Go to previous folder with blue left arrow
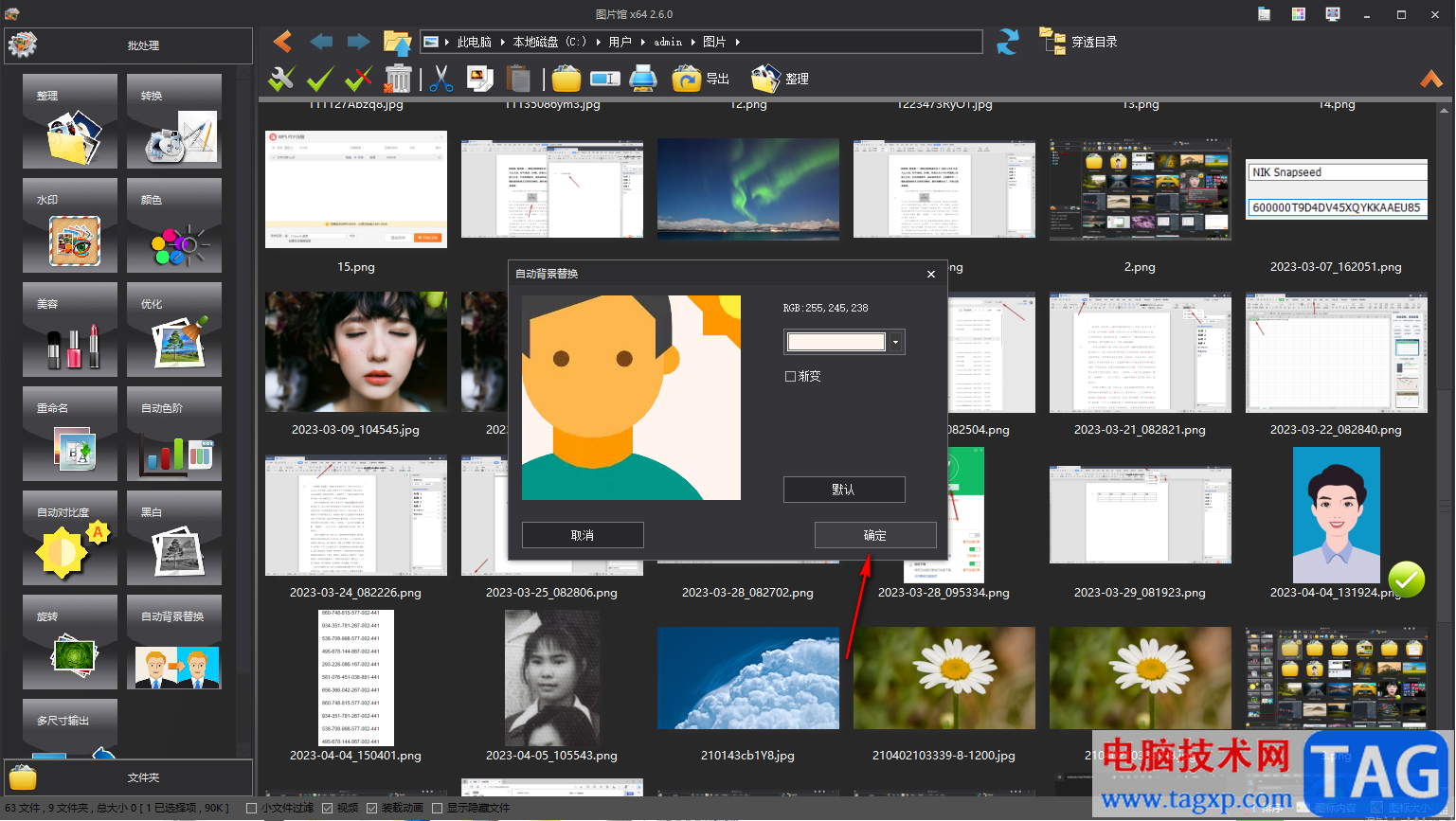Viewport: 1456px width, 821px height. coord(321,42)
